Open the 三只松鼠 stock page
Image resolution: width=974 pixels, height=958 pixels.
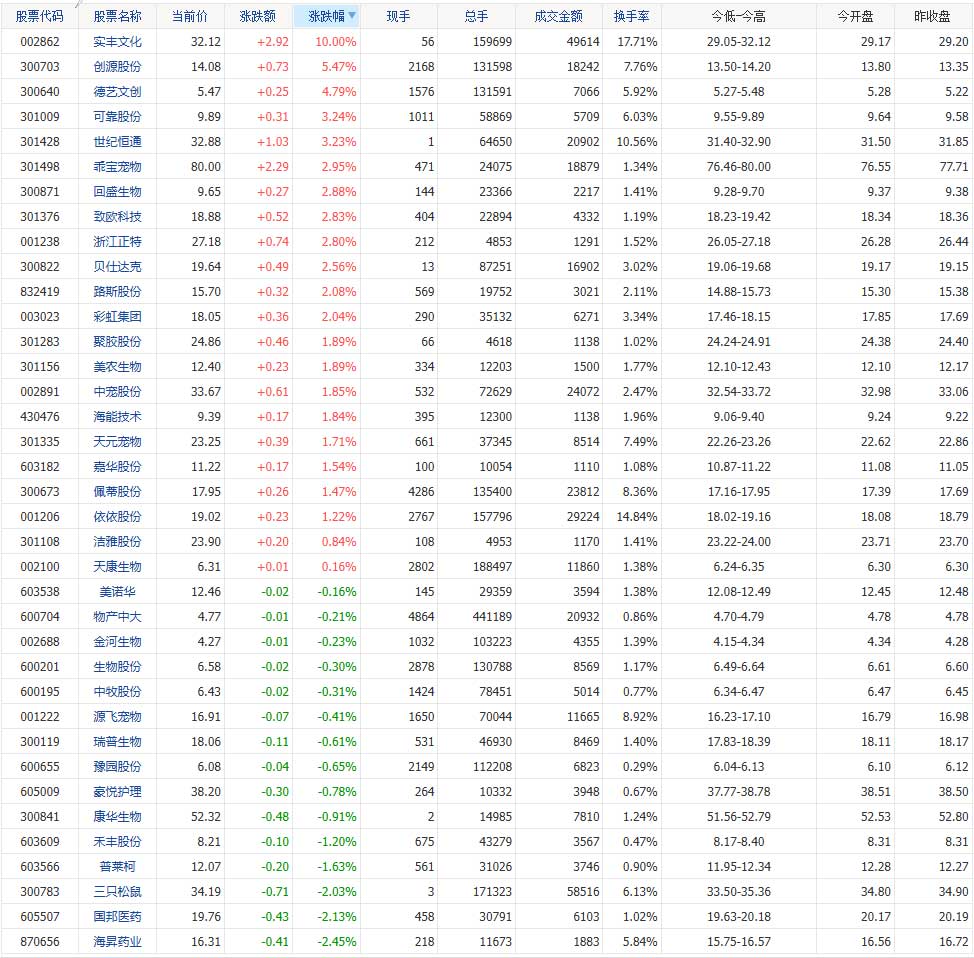(117, 892)
